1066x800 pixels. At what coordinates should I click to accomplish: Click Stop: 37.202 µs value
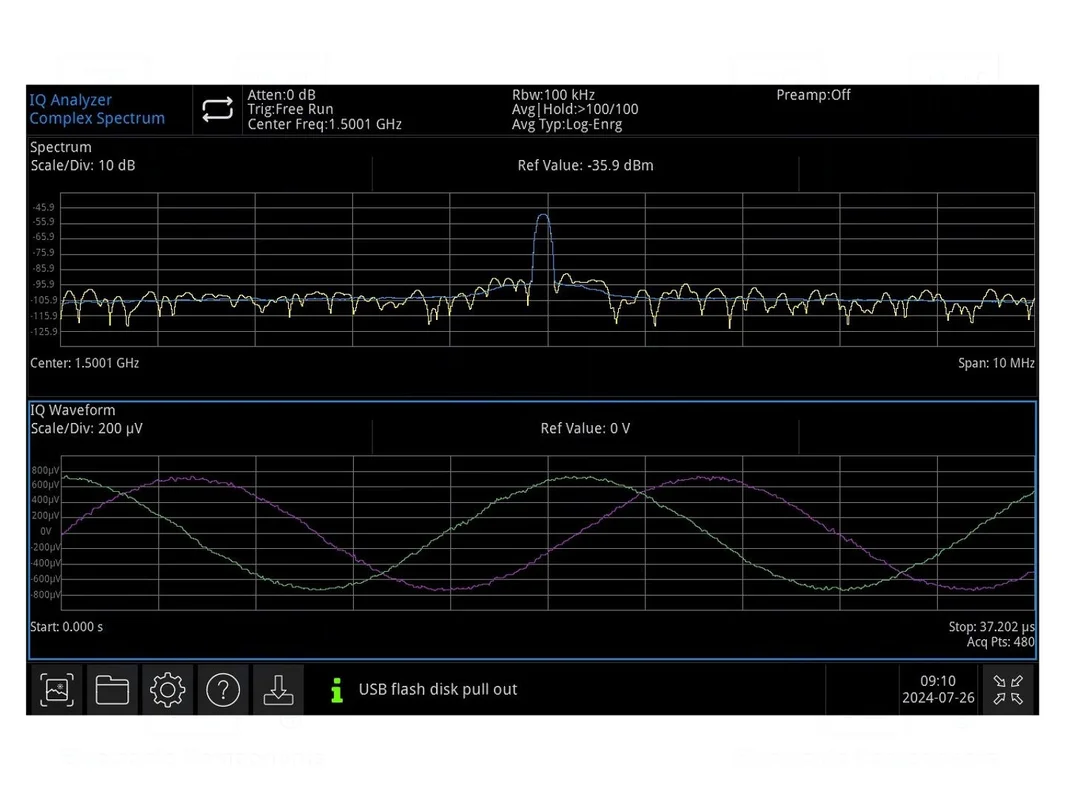point(991,627)
